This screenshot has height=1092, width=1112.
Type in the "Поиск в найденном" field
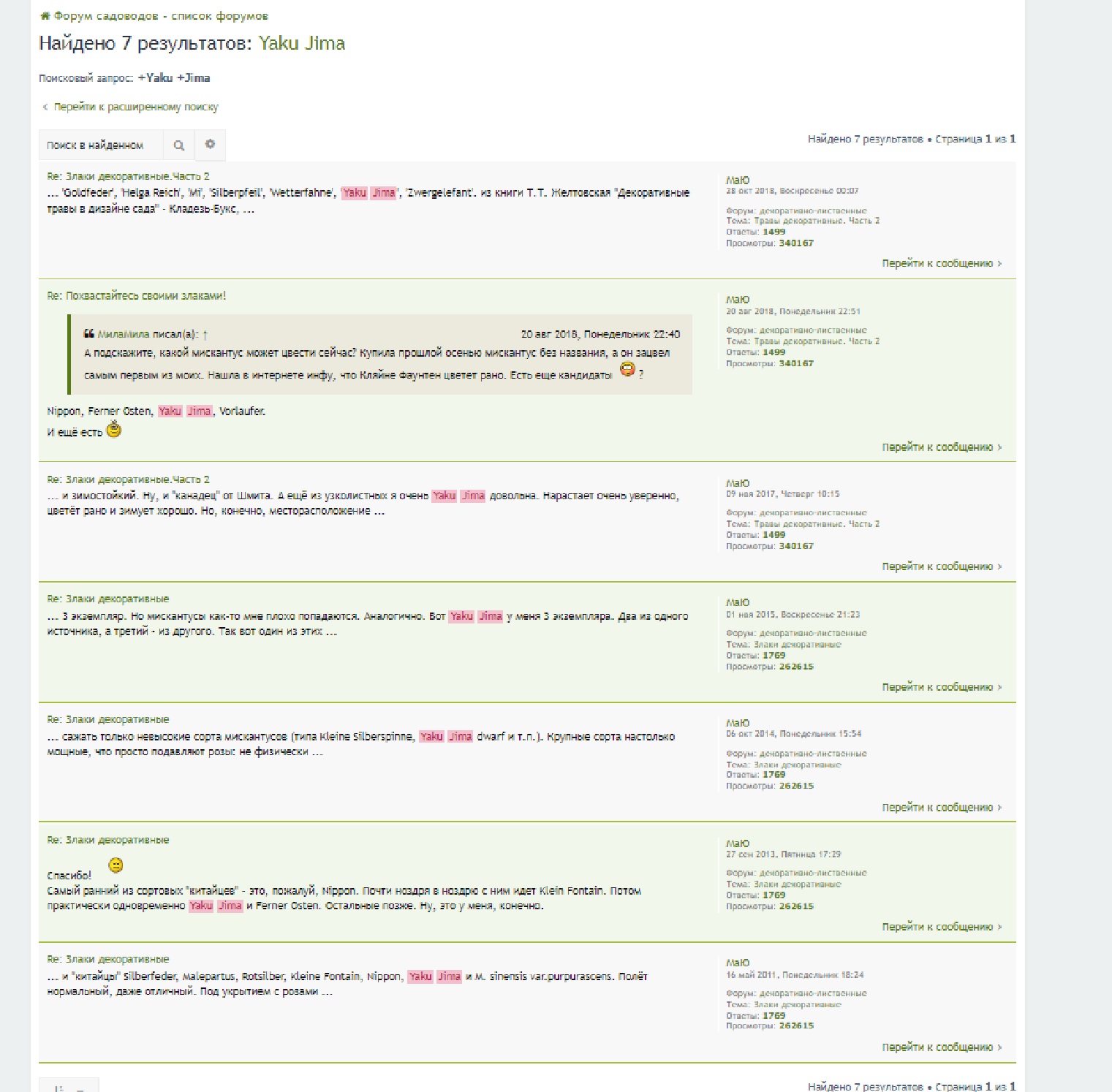click(101, 145)
